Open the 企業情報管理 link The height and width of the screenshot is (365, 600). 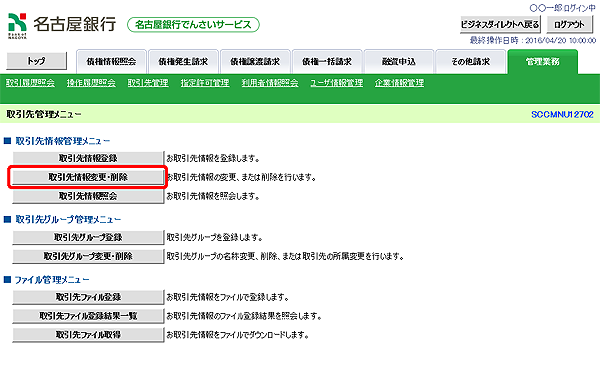point(399,83)
